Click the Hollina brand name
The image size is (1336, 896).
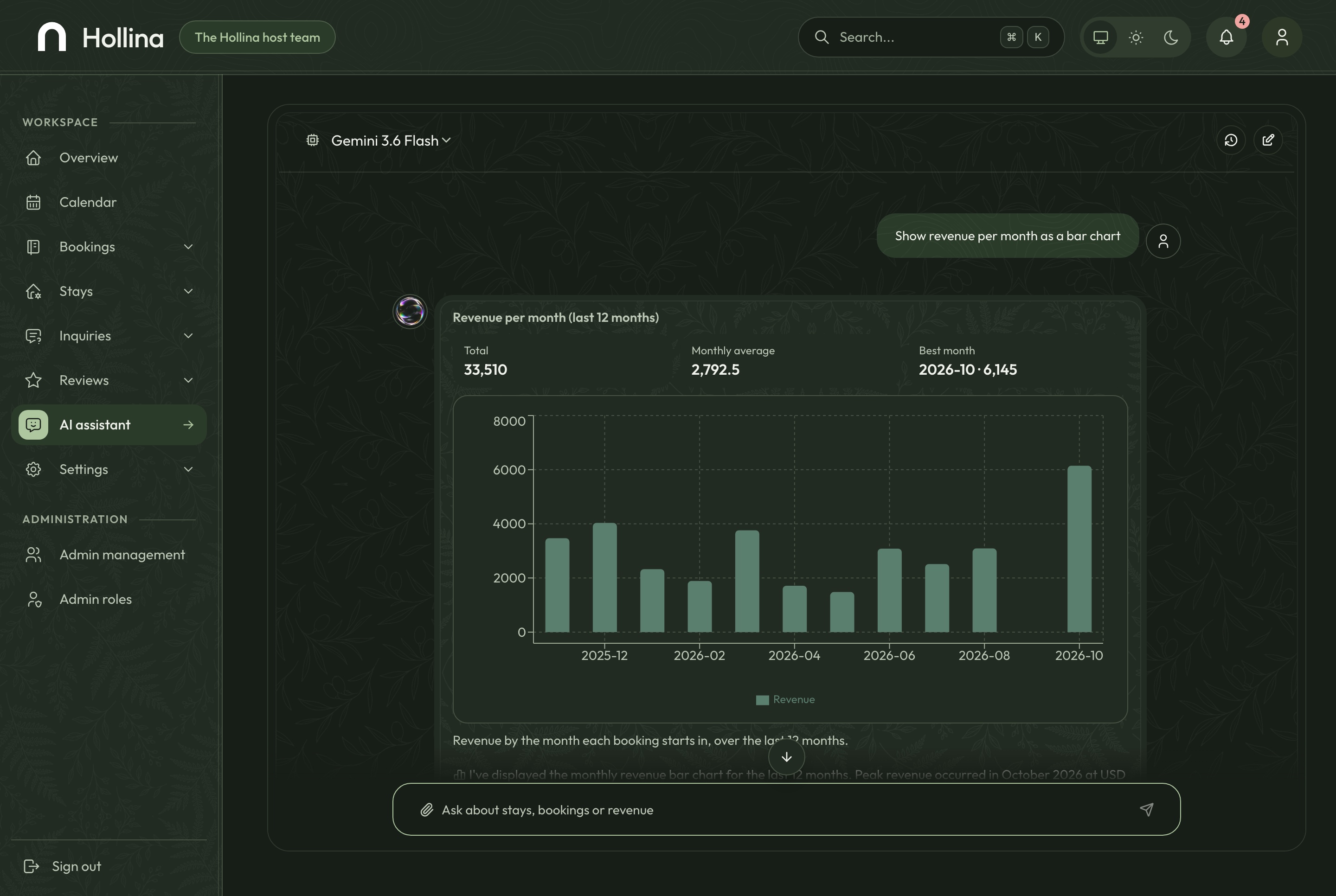tap(123, 38)
